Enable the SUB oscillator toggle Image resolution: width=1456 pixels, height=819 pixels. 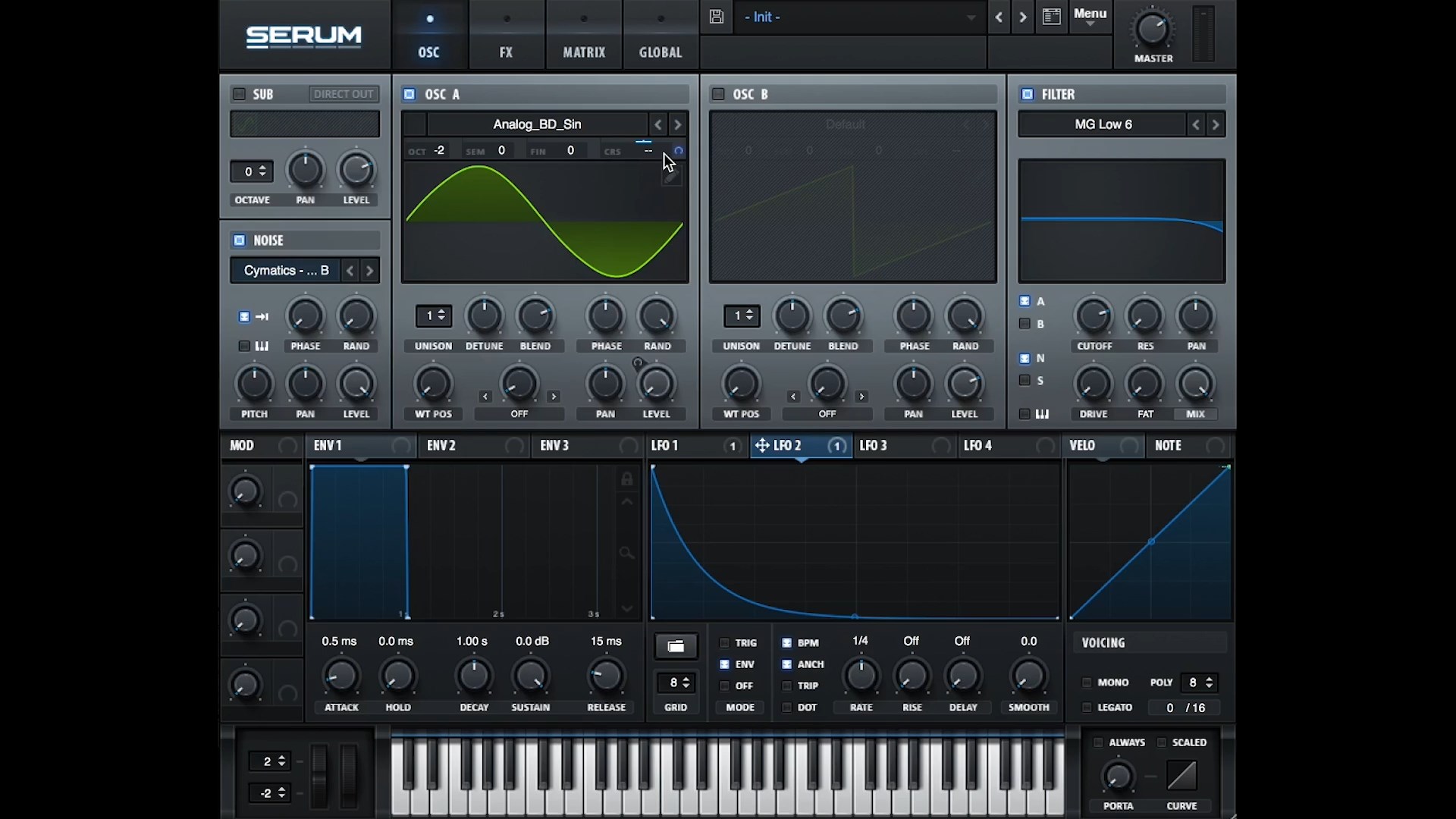coord(239,94)
